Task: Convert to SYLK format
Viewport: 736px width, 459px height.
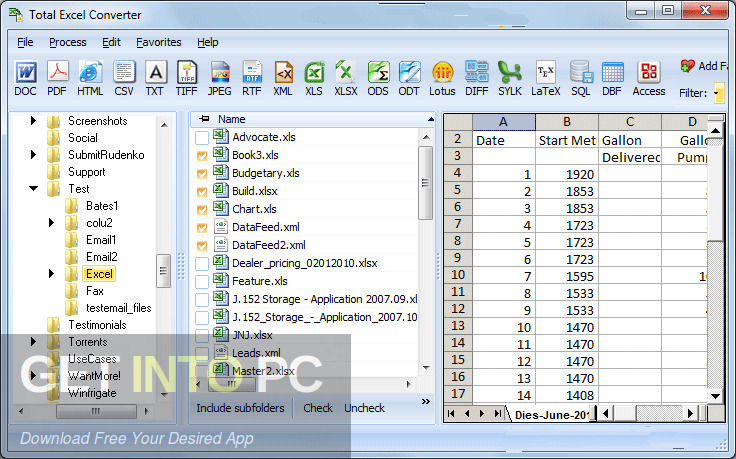Action: pyautogui.click(x=510, y=78)
